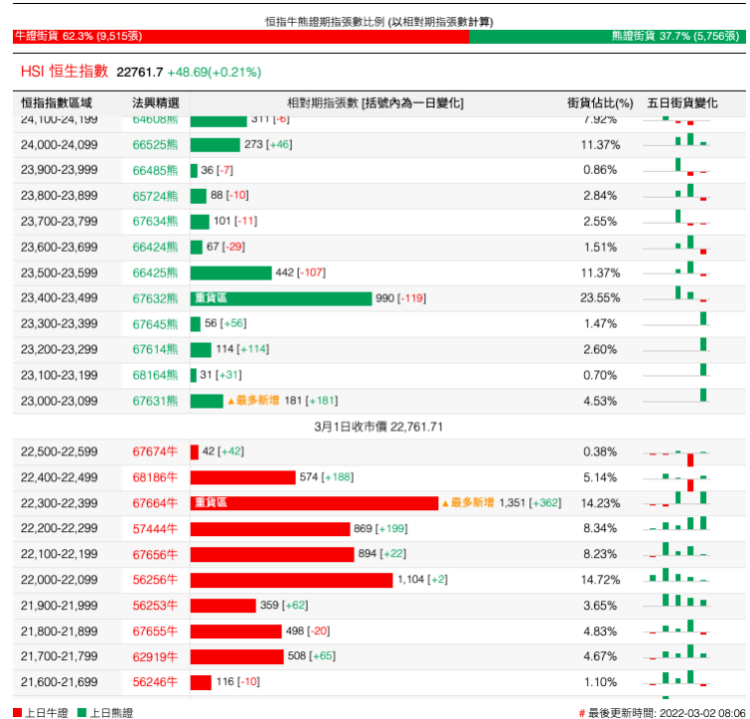Click warrant link 67645熊
This screenshot has width=750, height=719.
click(x=155, y=324)
